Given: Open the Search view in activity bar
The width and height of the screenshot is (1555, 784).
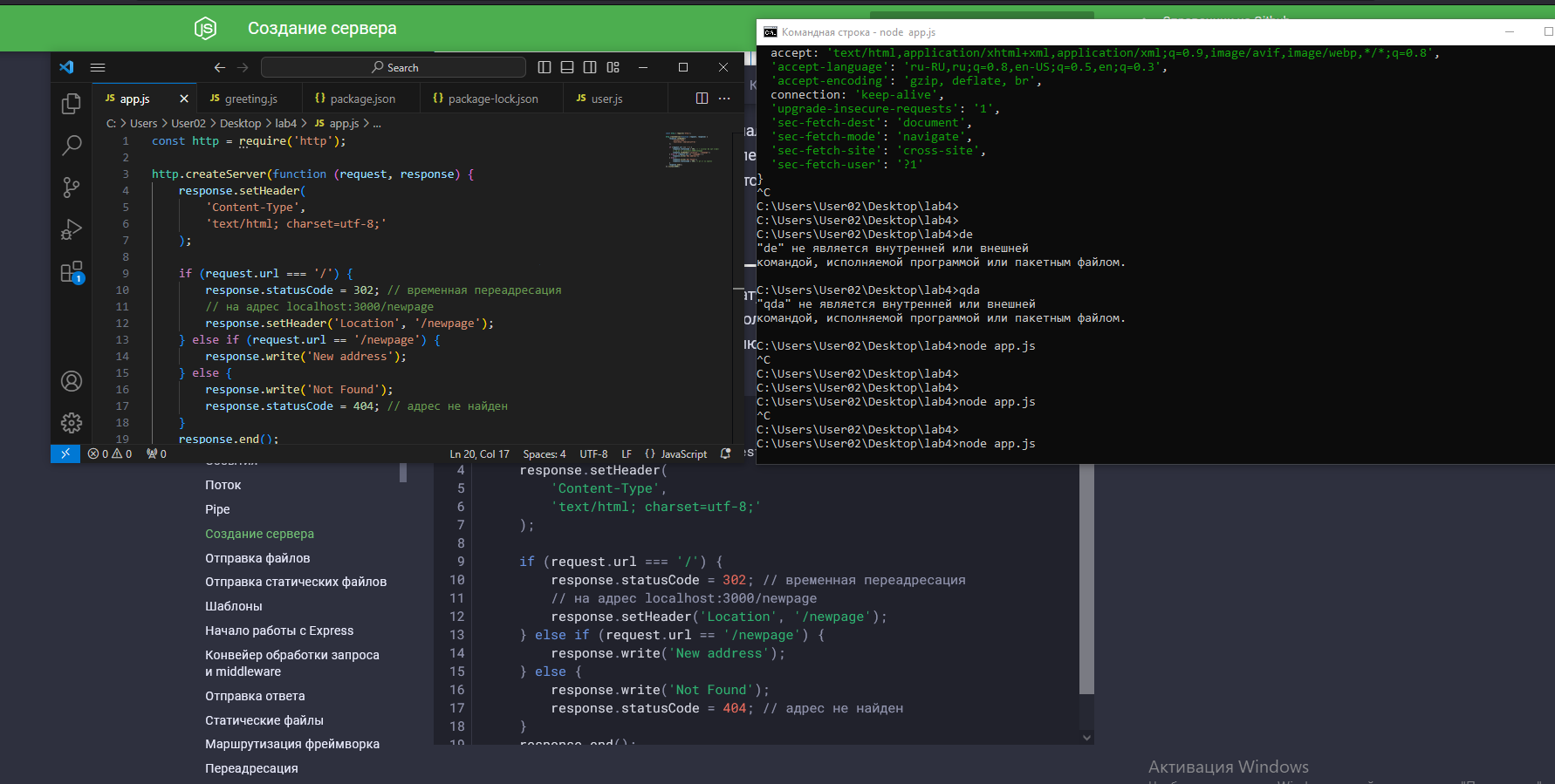Looking at the screenshot, I should click(x=72, y=145).
